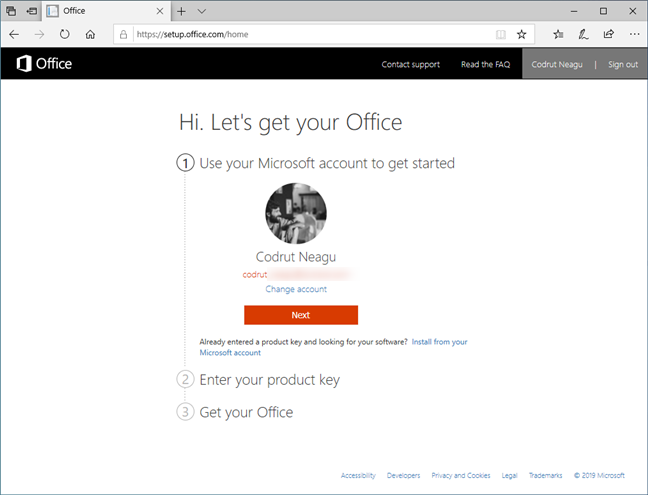The image size is (648, 495).
Task: Open a new tab with the plus button
Action: 181,10
